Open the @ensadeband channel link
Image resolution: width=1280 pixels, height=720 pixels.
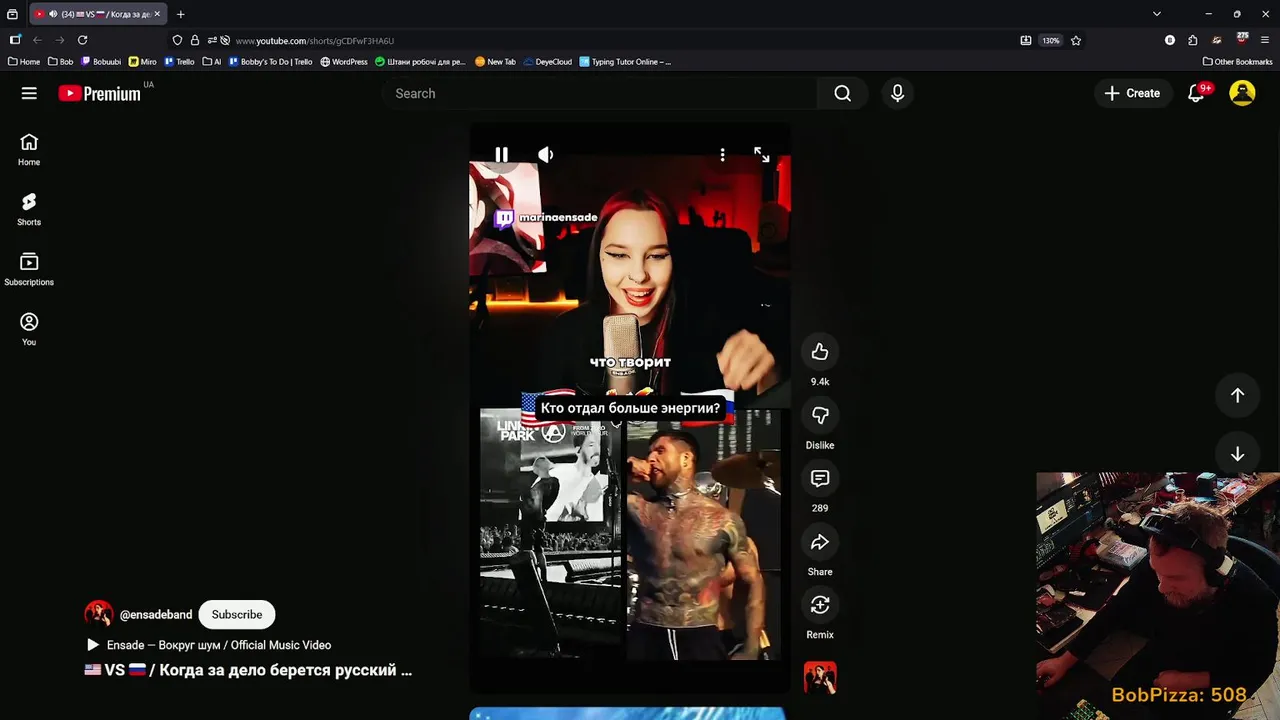tap(156, 615)
